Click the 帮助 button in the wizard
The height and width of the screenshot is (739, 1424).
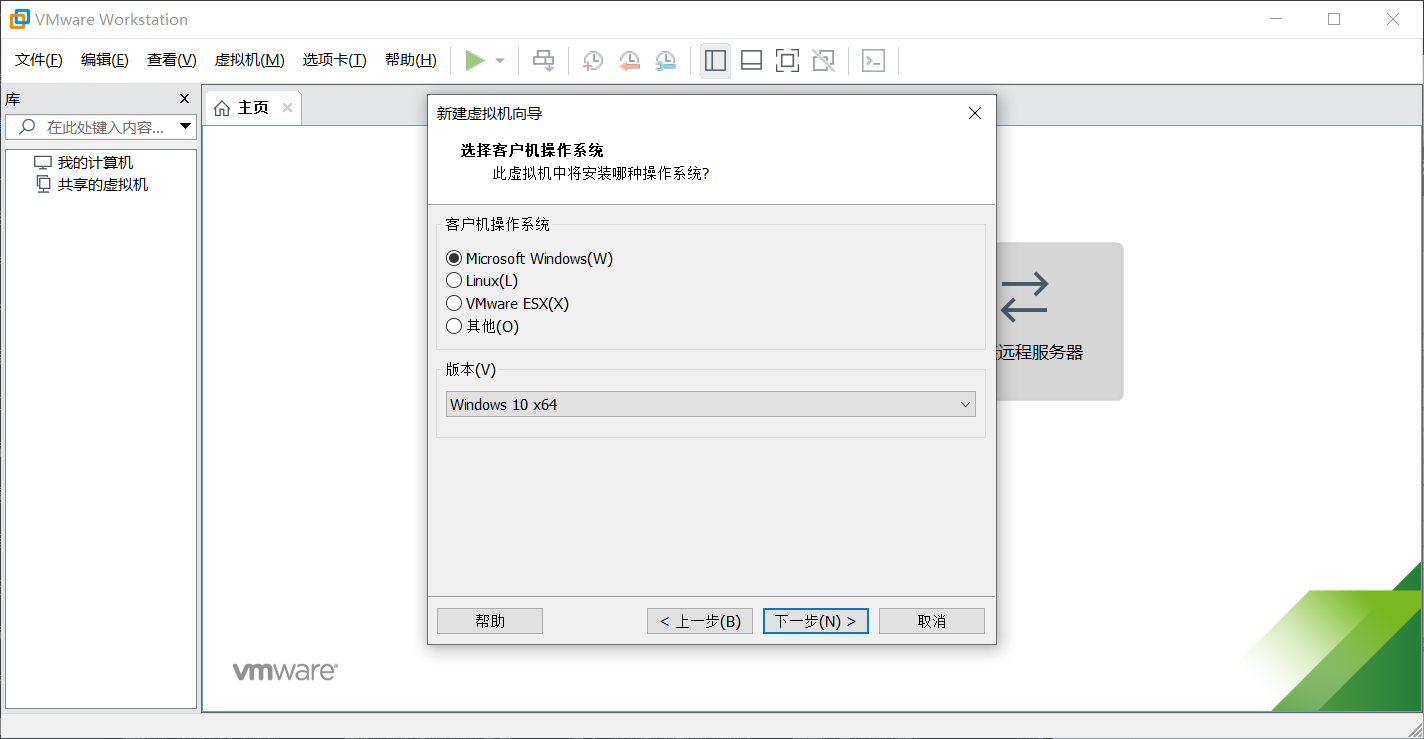pyautogui.click(x=490, y=621)
